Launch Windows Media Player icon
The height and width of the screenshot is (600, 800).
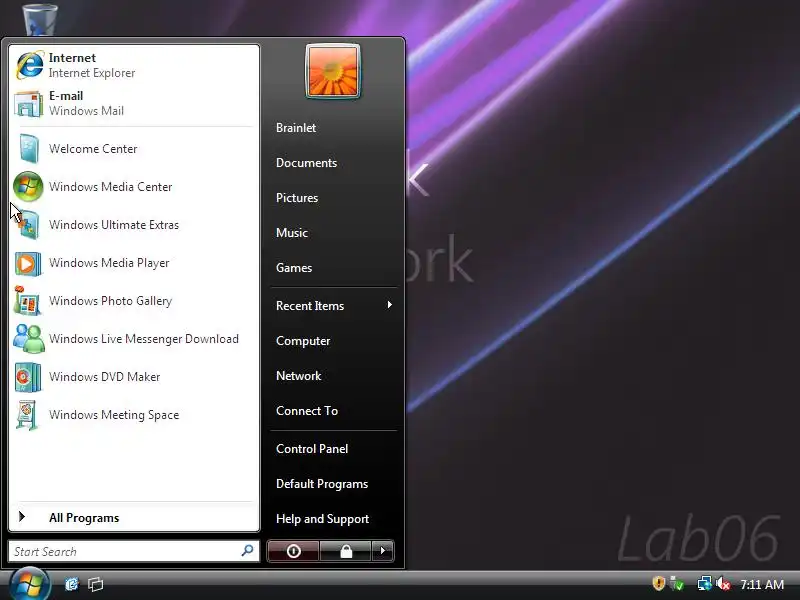click(28, 263)
